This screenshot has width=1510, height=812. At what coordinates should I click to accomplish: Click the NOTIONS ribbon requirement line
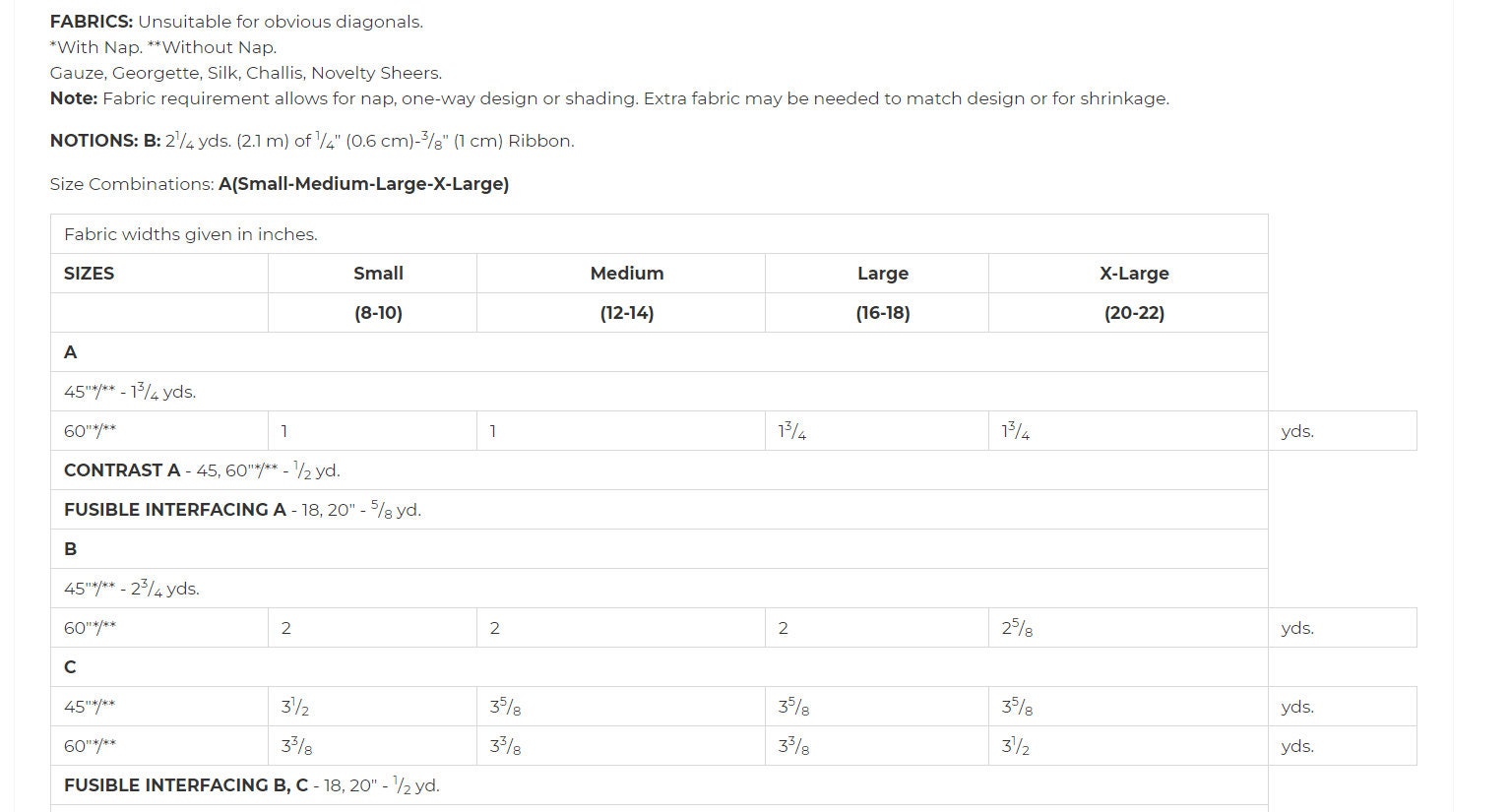312,141
